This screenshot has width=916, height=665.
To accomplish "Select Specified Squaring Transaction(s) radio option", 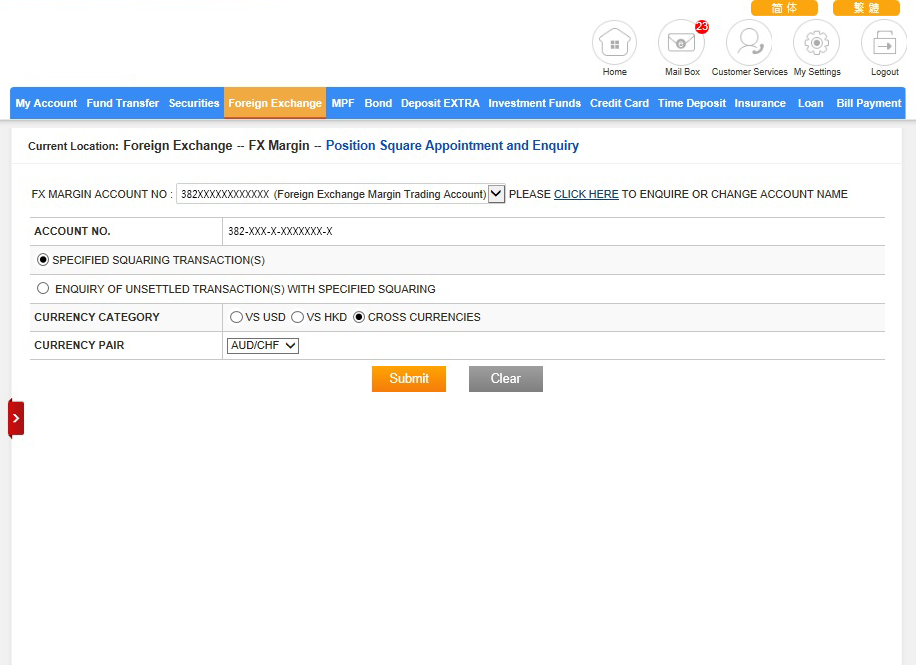I will pos(43,260).
